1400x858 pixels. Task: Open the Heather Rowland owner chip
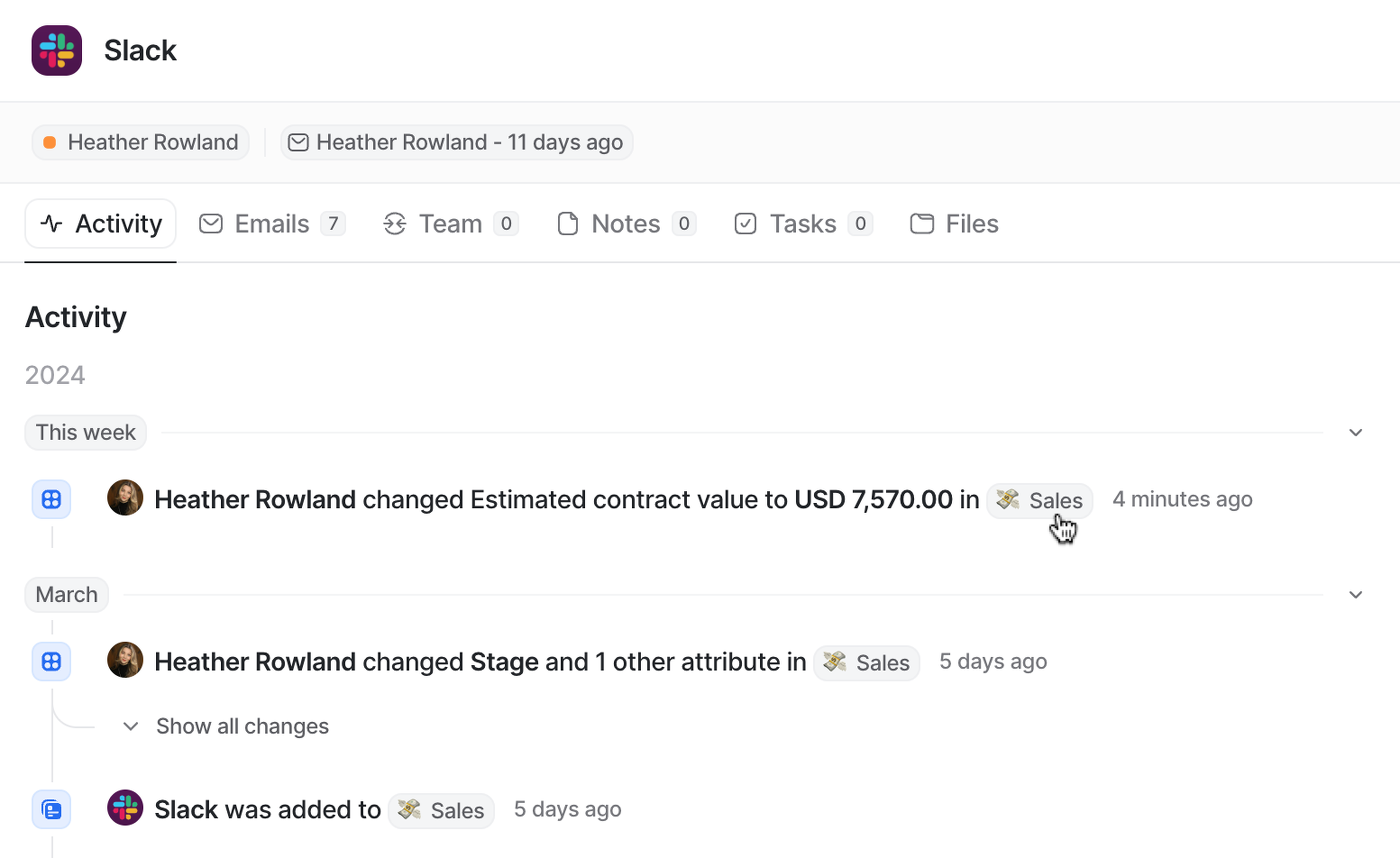click(140, 142)
